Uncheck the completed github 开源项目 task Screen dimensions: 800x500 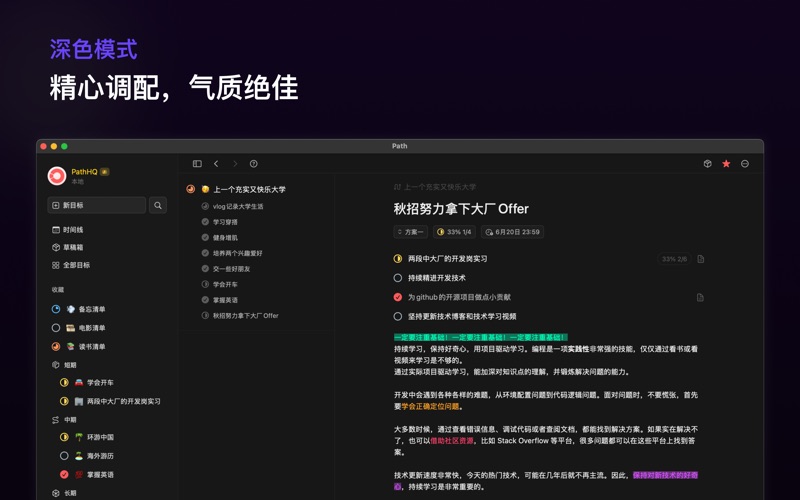[x=398, y=297]
